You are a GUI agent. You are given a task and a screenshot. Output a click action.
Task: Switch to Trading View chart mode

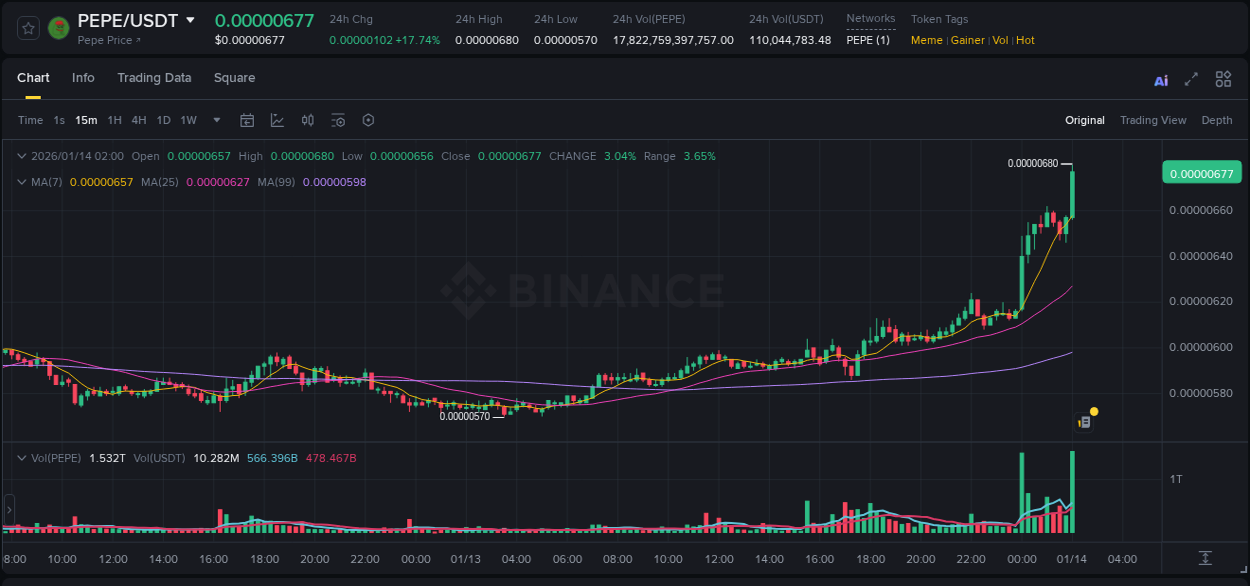pos(1153,120)
